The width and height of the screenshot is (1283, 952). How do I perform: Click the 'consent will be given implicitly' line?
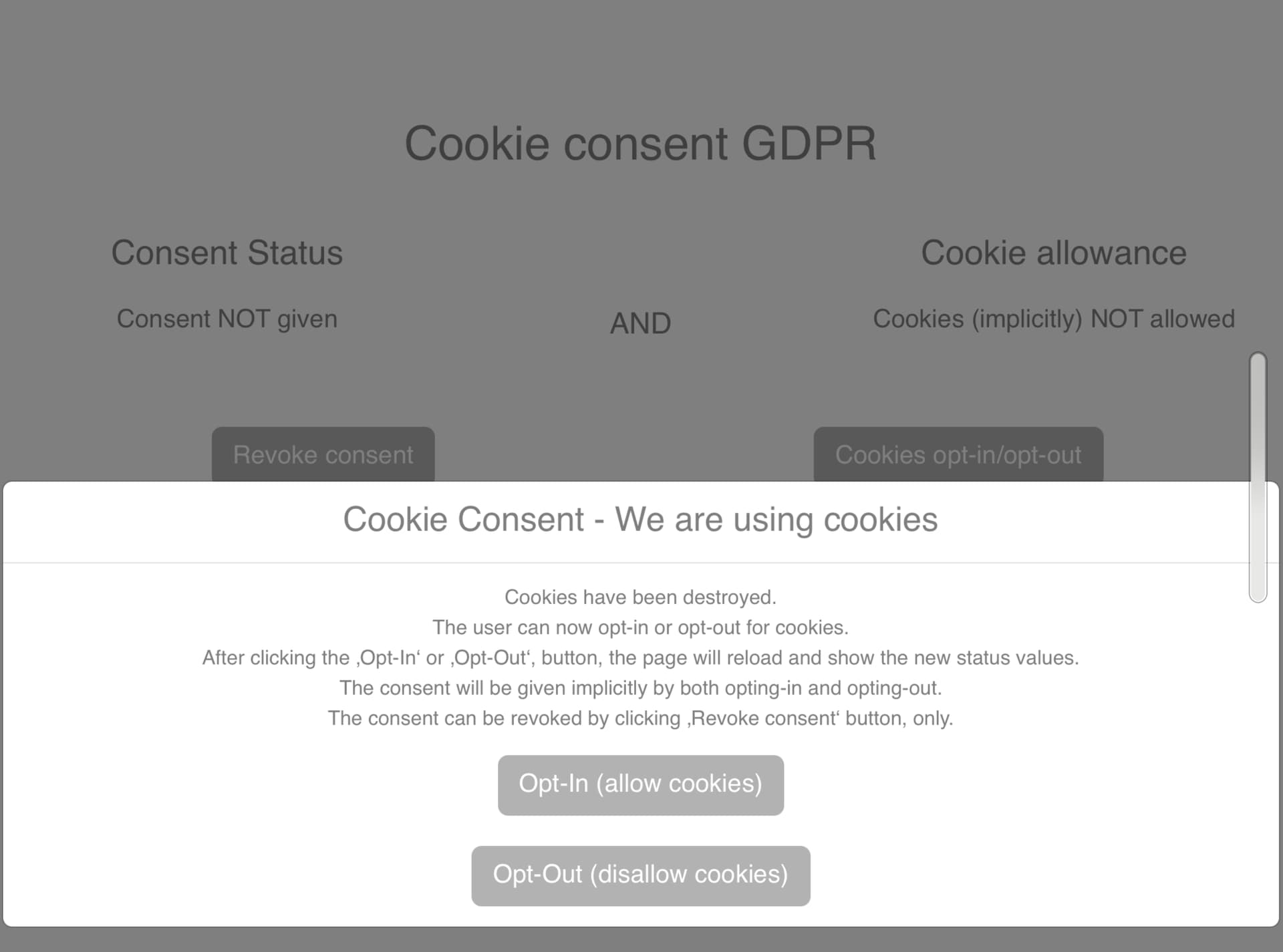tap(640, 688)
